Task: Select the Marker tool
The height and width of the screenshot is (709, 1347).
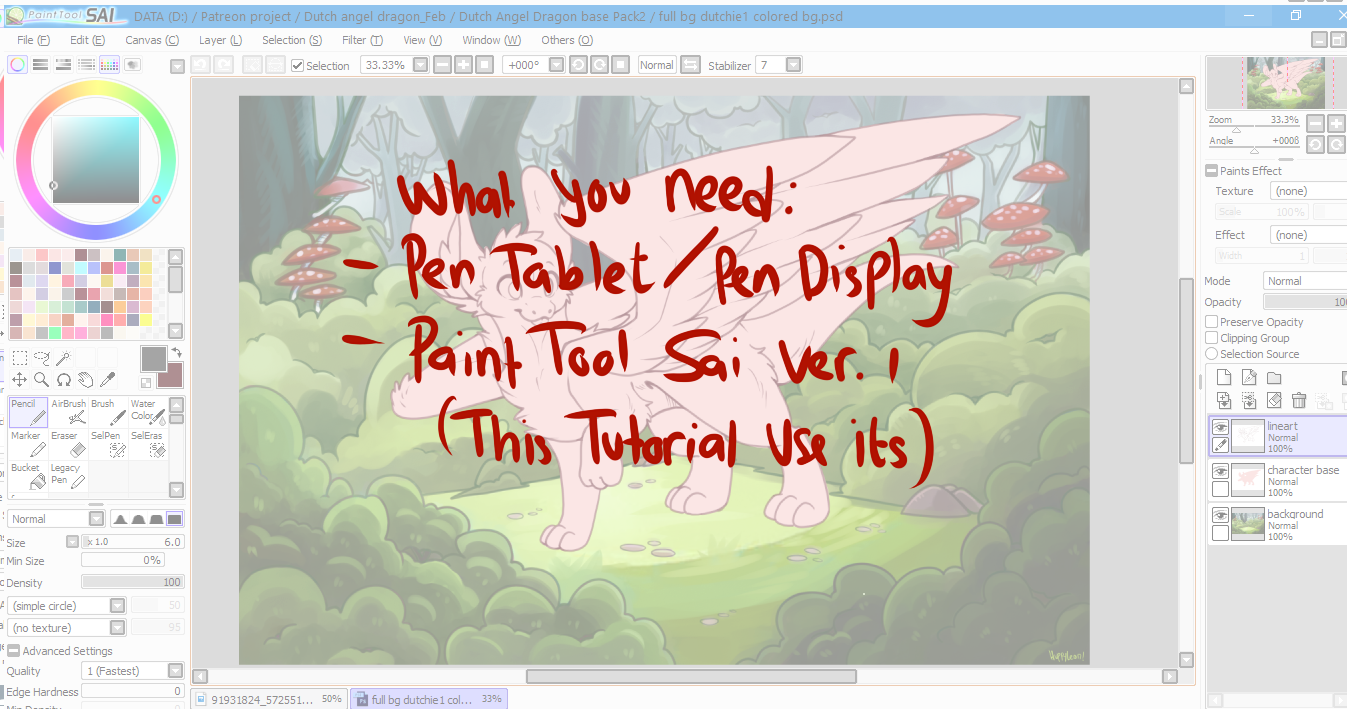Action: 28,444
